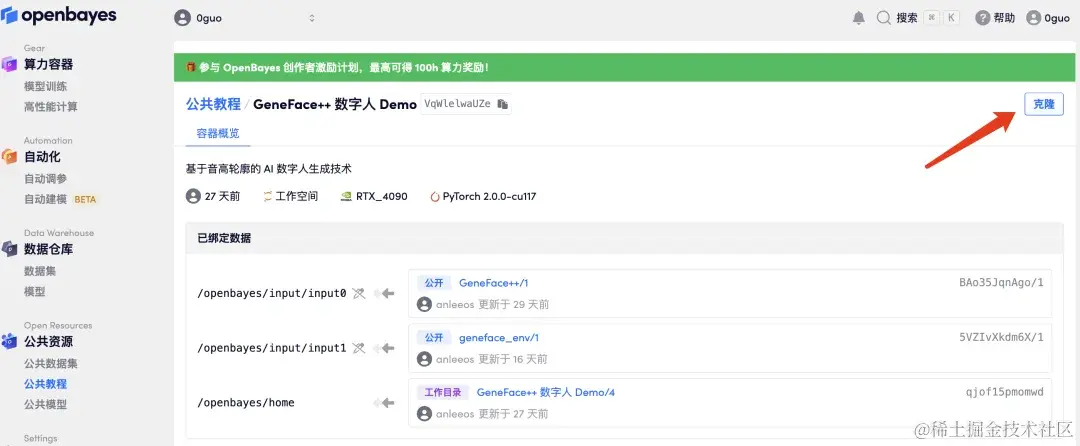The height and width of the screenshot is (446, 1080).
Task: Click the arrow icon beside /openbayes/home
Action: 384,403
